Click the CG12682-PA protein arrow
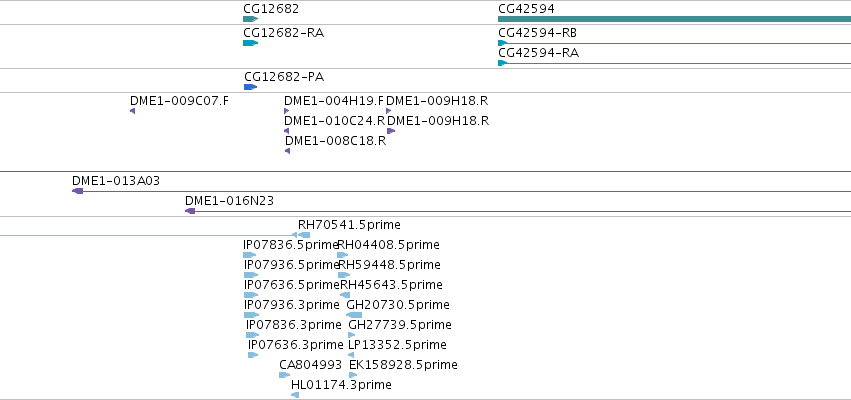 pyautogui.click(x=250, y=87)
